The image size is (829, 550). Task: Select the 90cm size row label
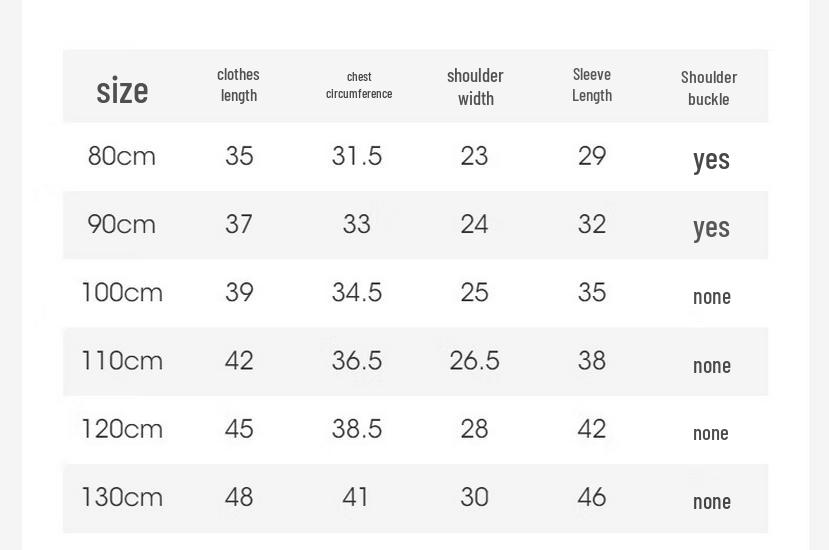pyautogui.click(x=122, y=224)
